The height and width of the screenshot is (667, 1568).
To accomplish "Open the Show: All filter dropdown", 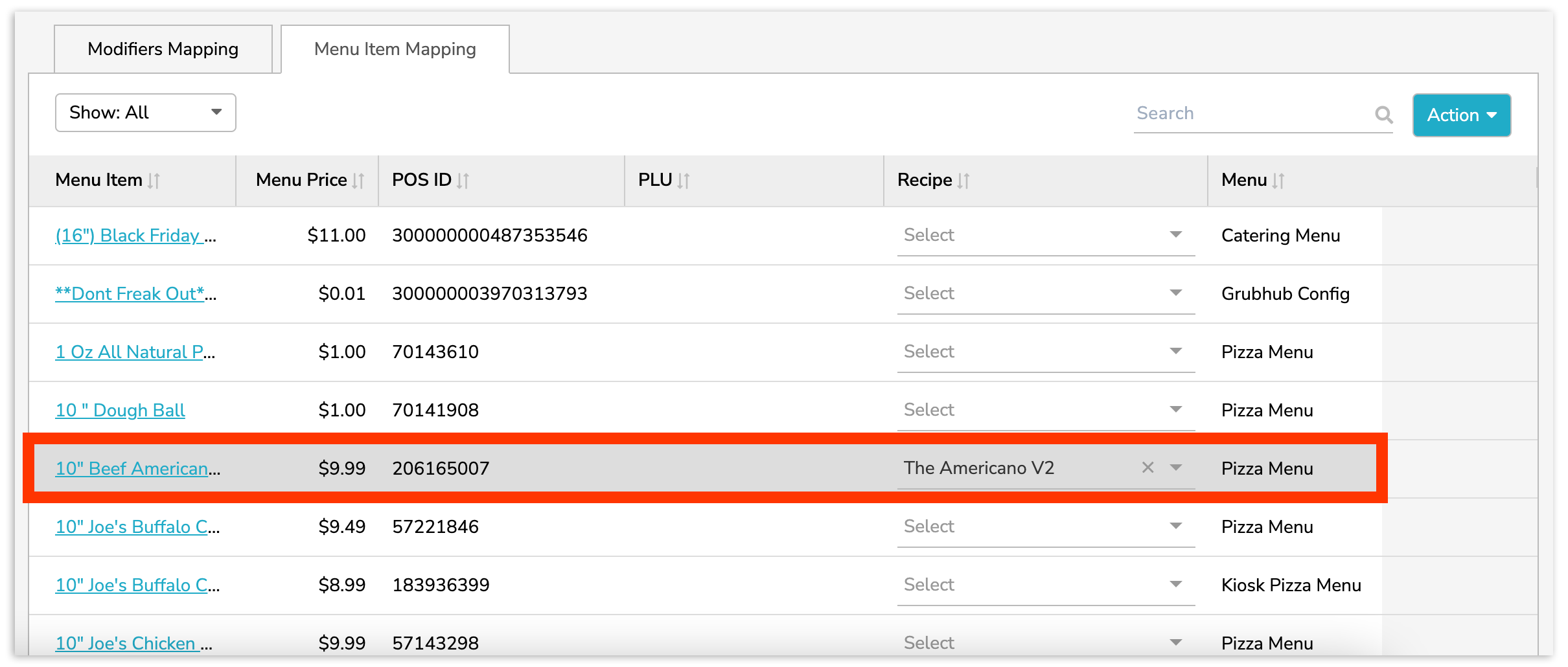I will point(146,113).
